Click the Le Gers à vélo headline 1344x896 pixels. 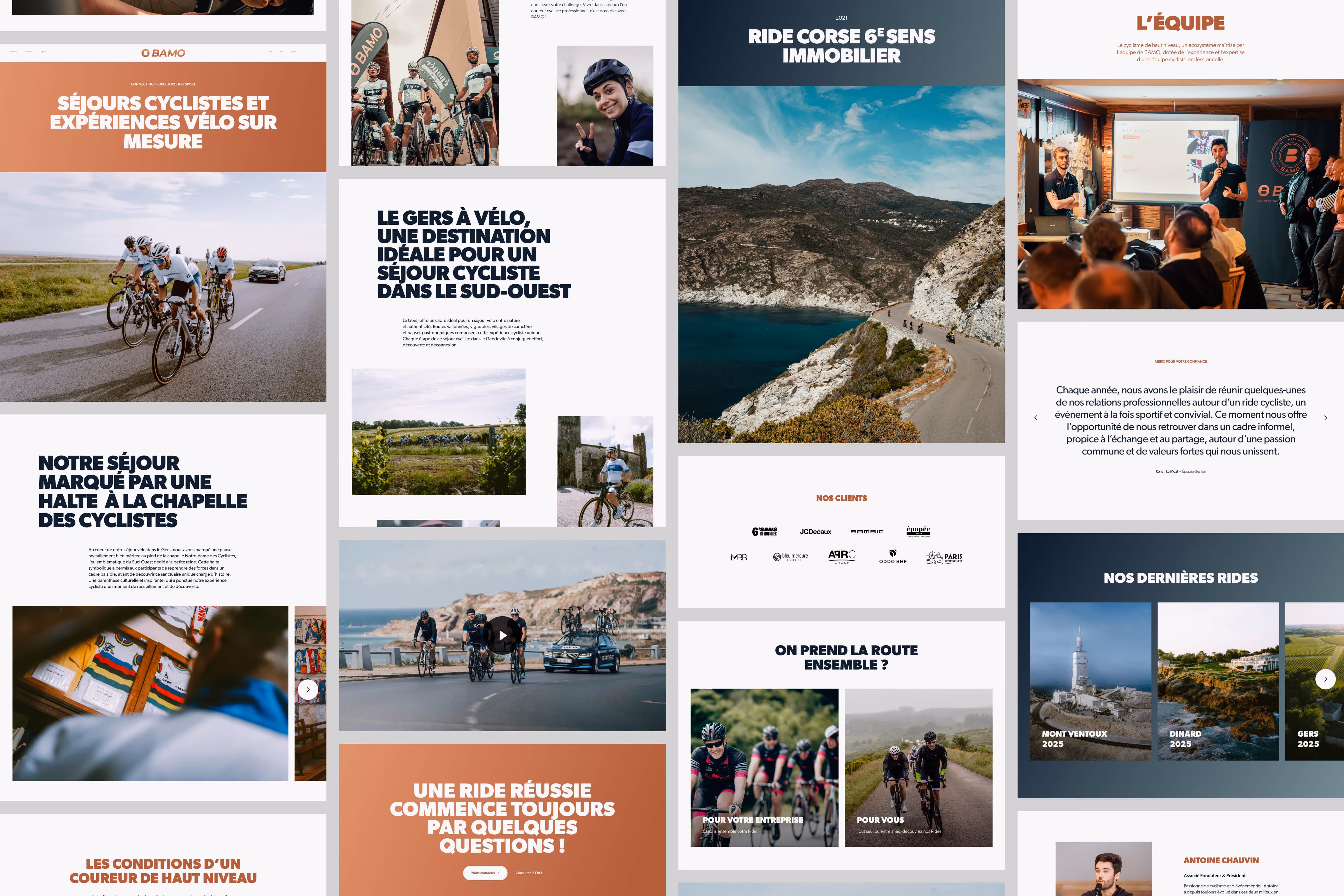[x=473, y=254]
